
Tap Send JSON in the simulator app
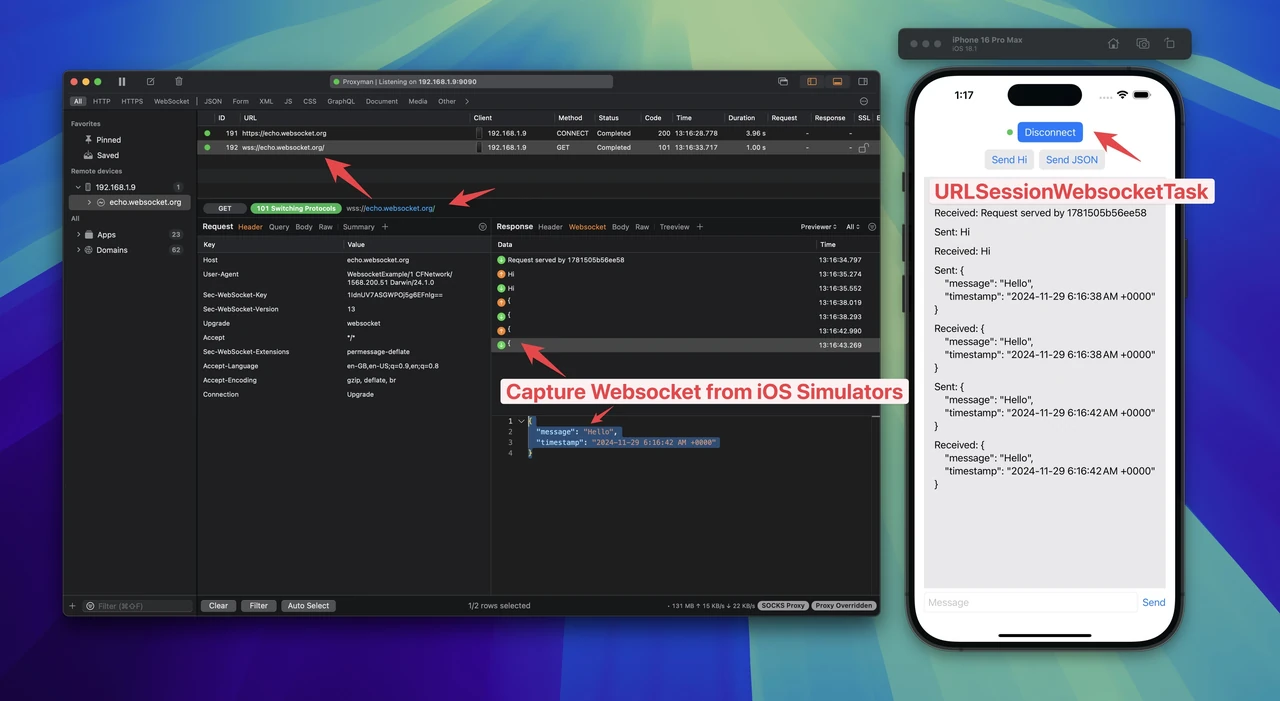pyautogui.click(x=1072, y=160)
